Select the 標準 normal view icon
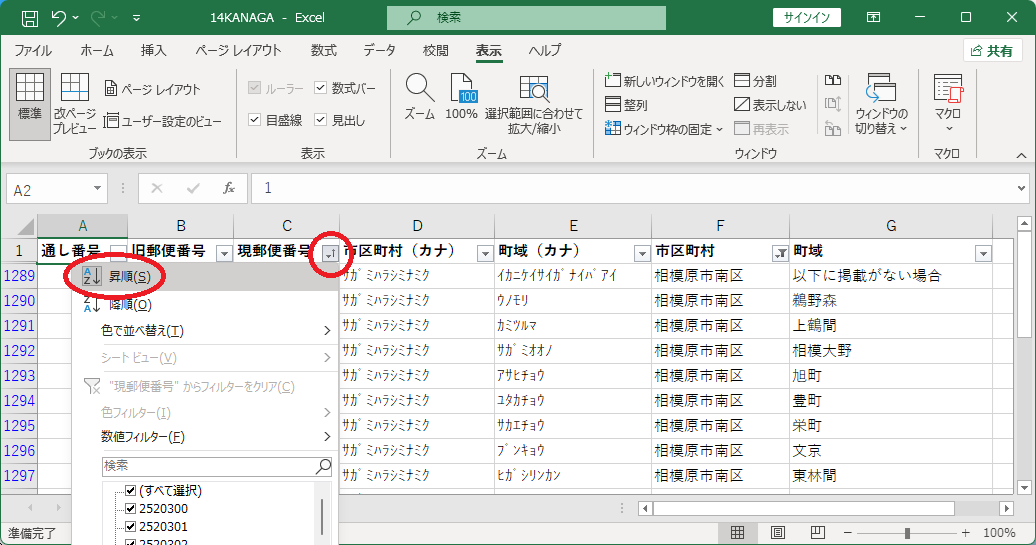 pos(30,104)
